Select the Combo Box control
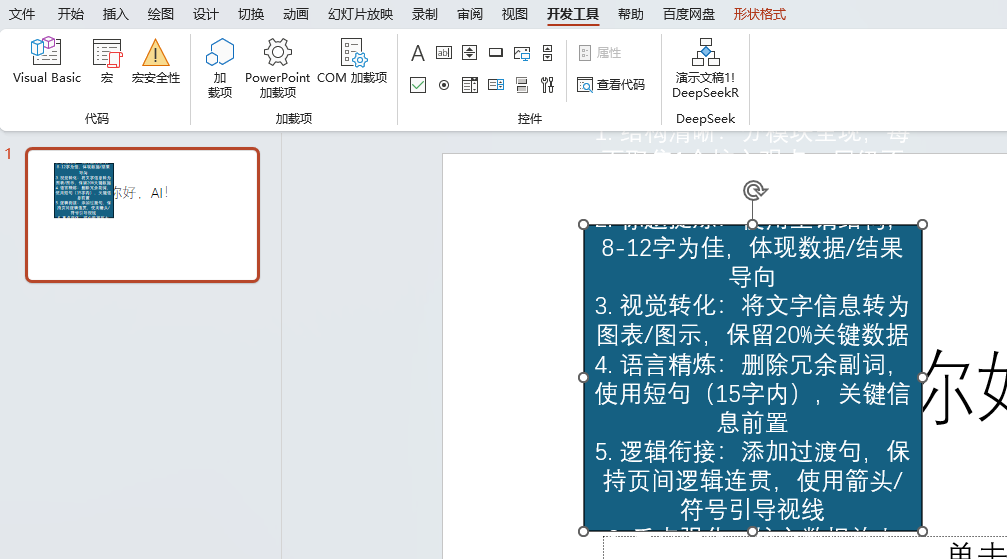This screenshot has width=1007, height=559. [469, 85]
